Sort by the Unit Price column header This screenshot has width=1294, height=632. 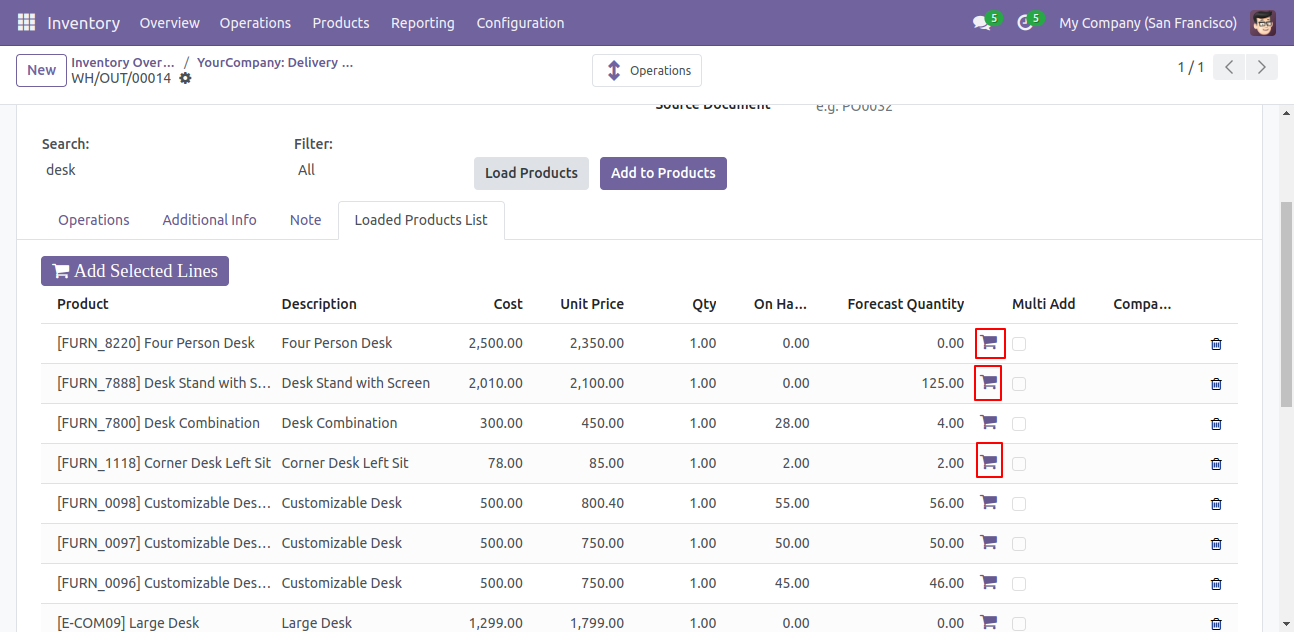click(x=592, y=304)
